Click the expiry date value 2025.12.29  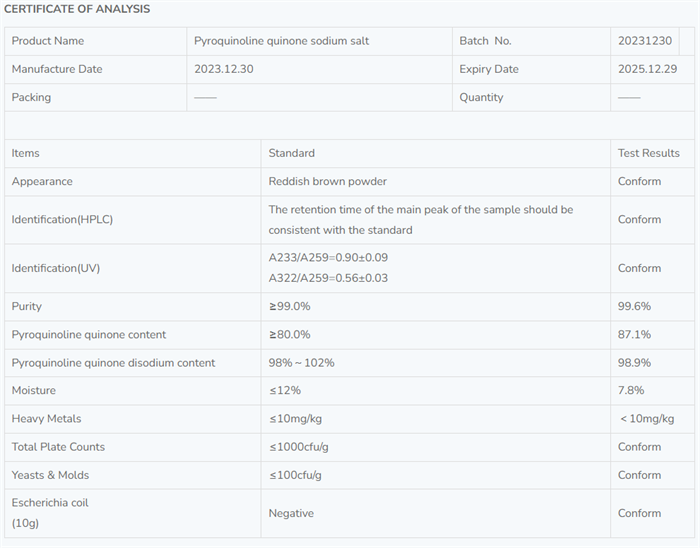coord(648,69)
